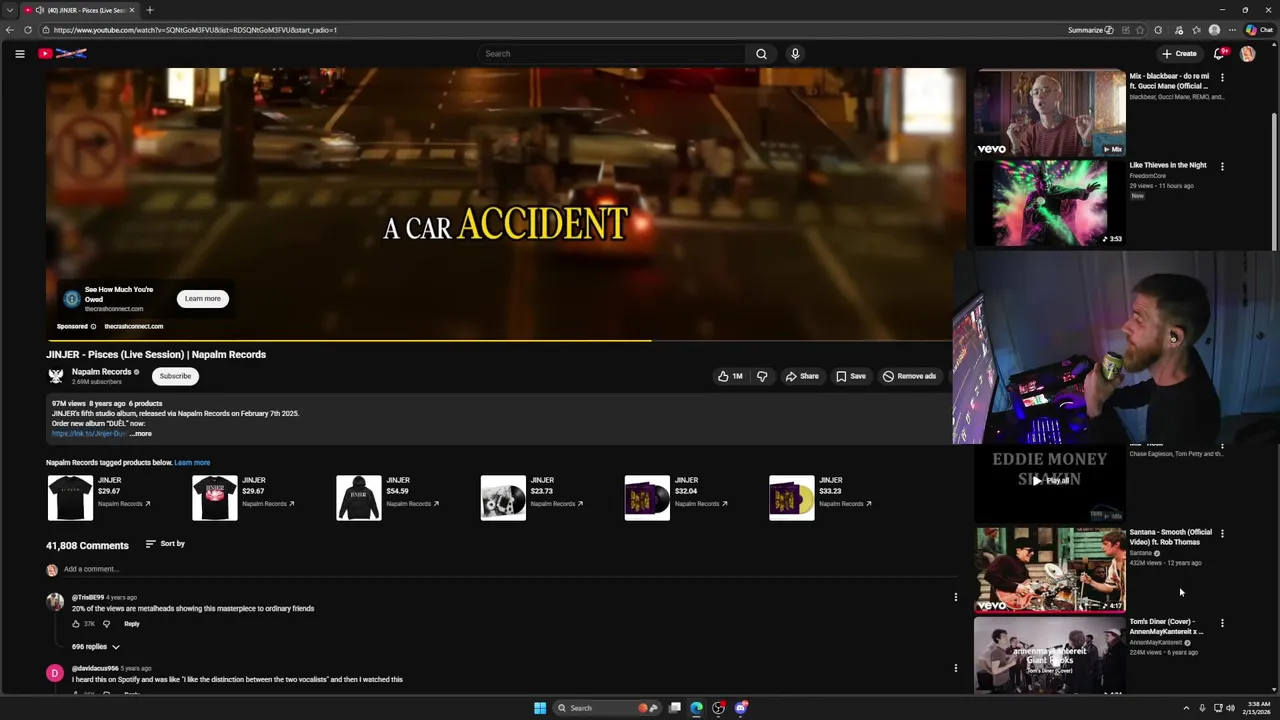Open @davidacus956 profile avatar
This screenshot has height=720, width=1280.
(55, 673)
